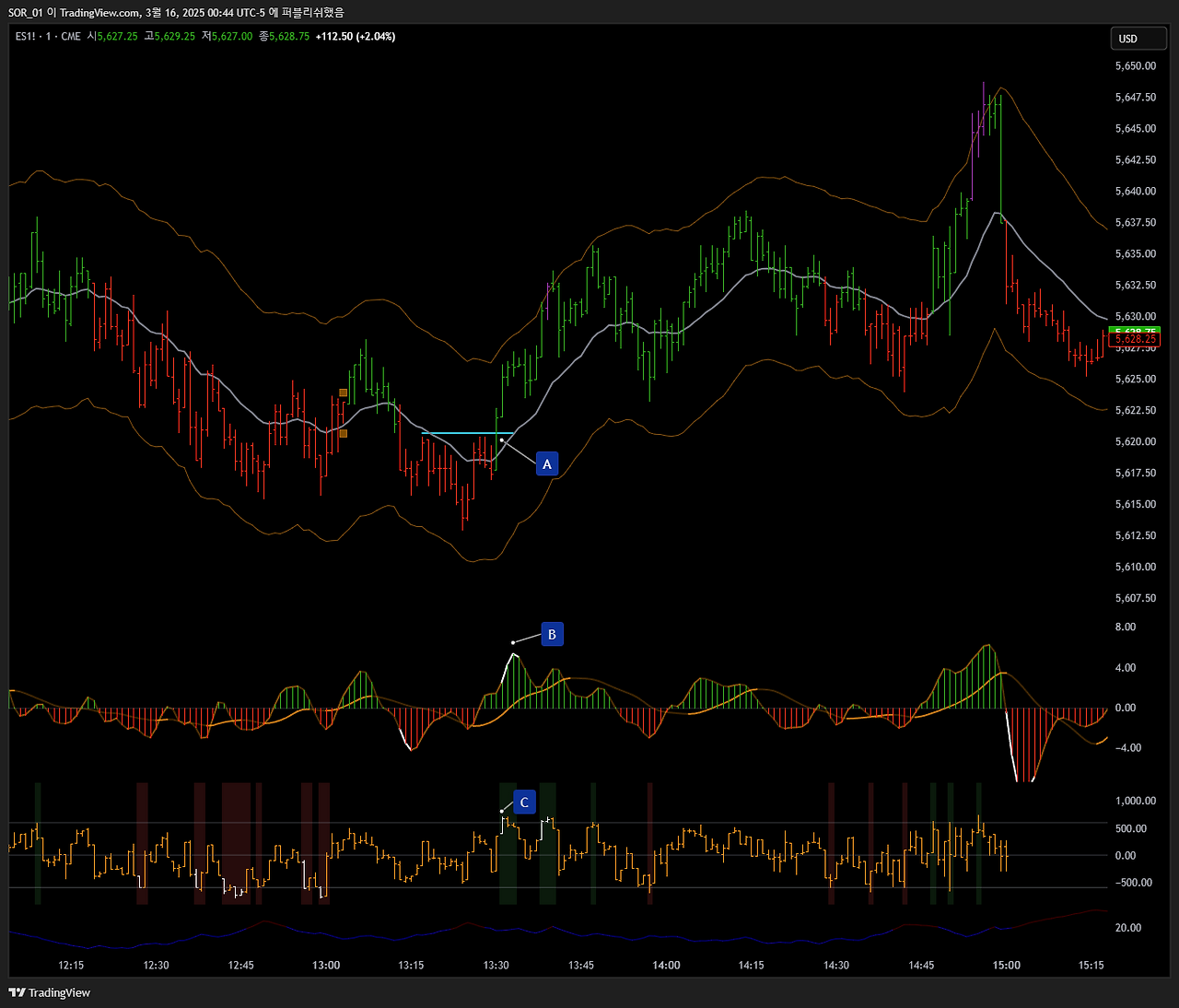This screenshot has width=1179, height=1008.
Task: Click the +112.50 (+2.04%) change value
Action: tap(356, 37)
